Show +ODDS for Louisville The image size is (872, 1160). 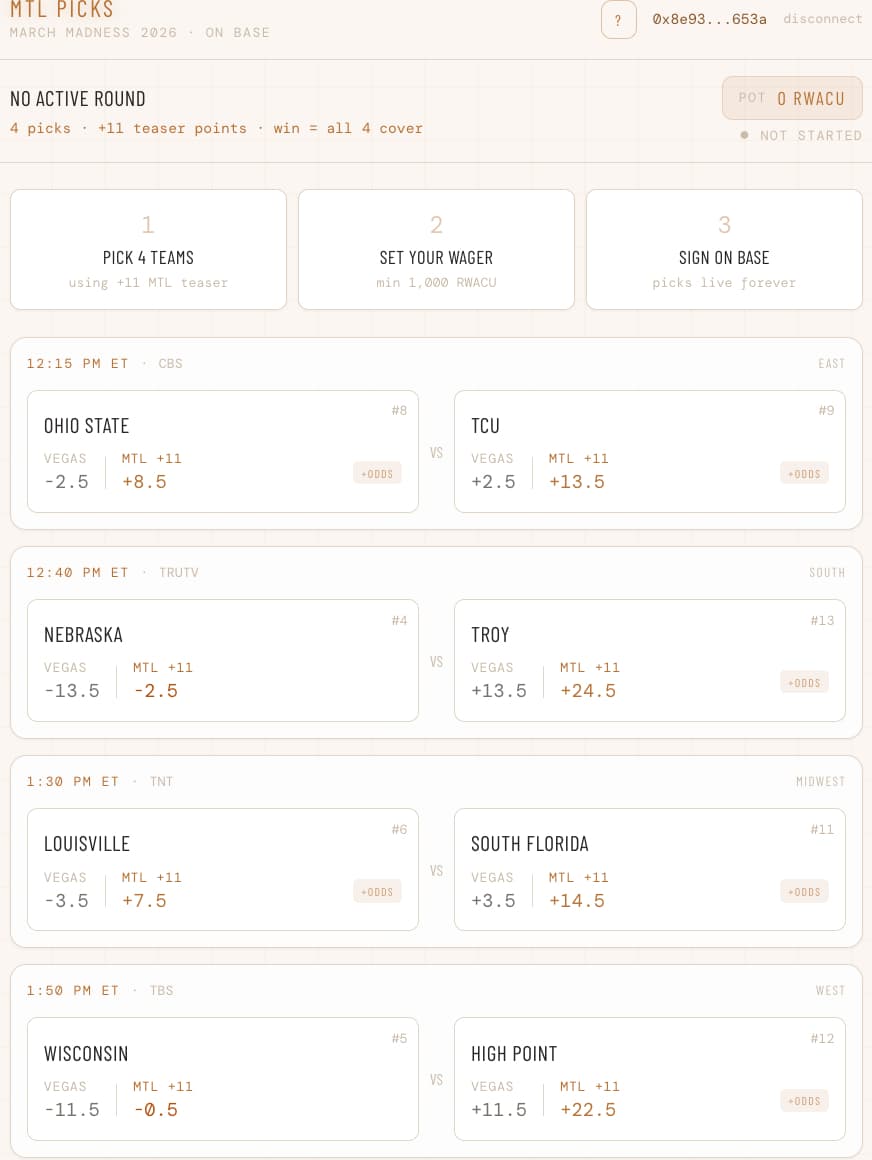pyautogui.click(x=377, y=892)
